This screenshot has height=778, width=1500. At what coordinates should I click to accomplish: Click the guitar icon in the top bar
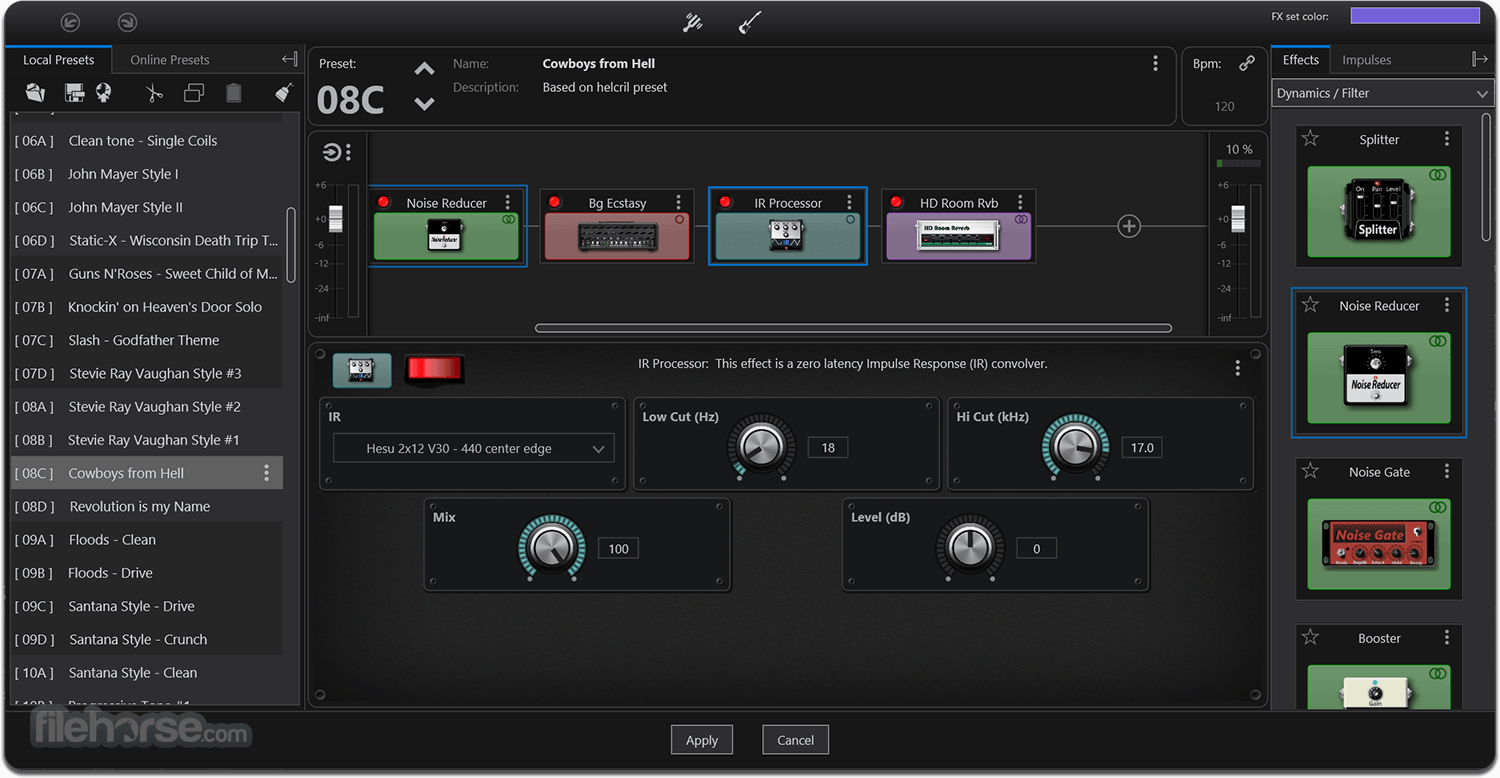coord(750,22)
